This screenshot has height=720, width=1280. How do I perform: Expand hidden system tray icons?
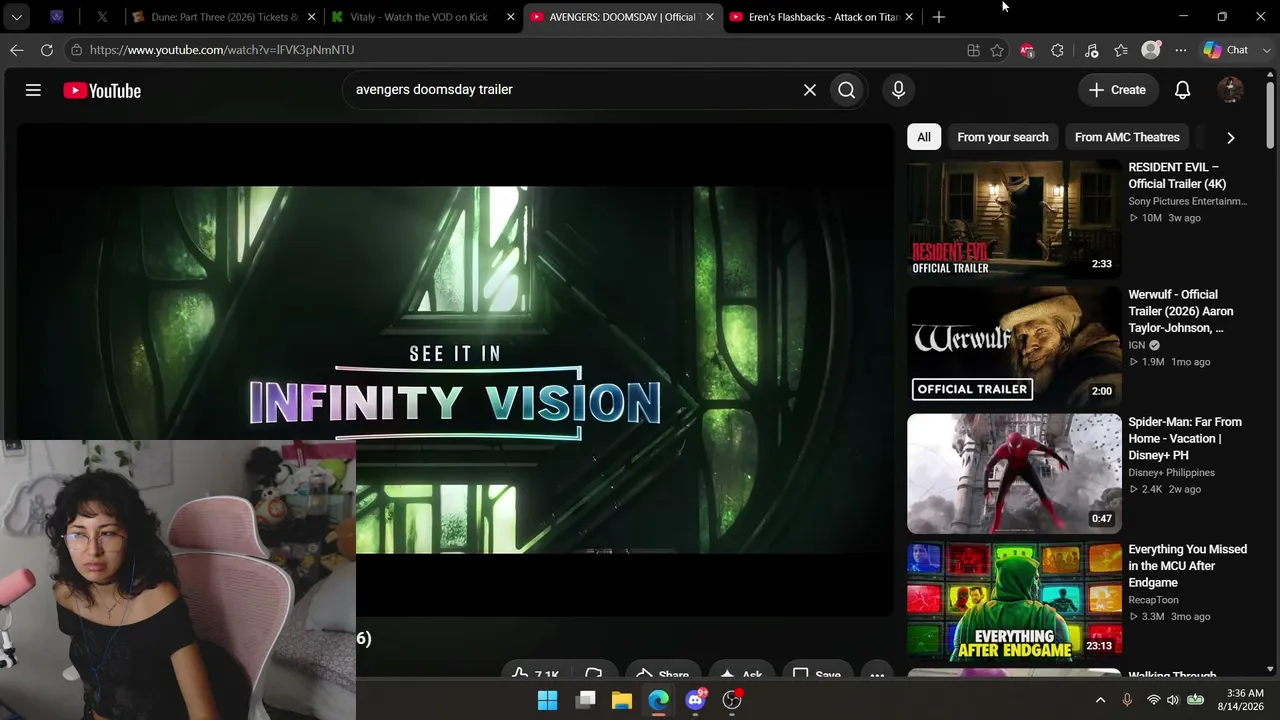pos(1101,700)
